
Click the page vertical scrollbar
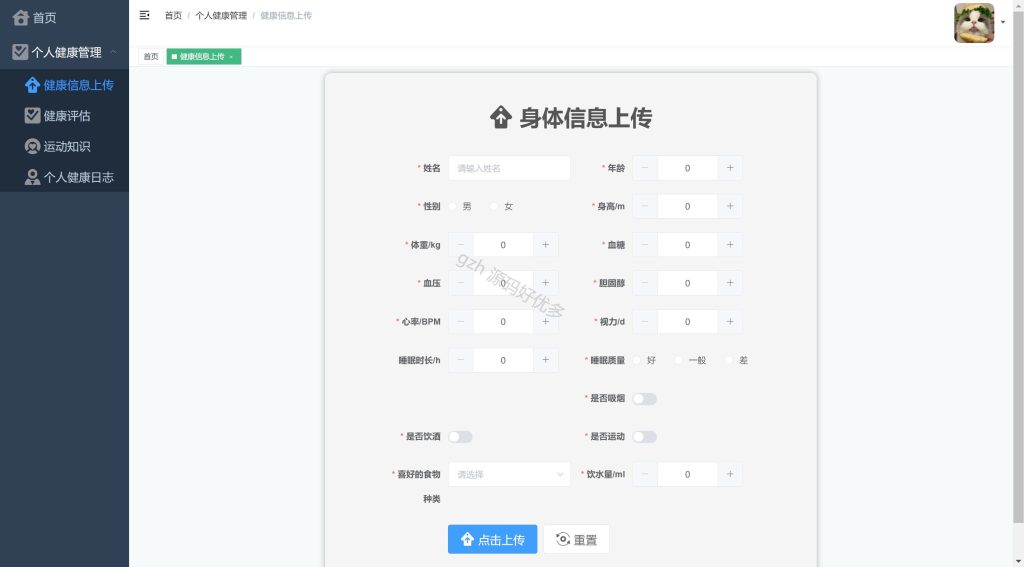pyautogui.click(x=1018, y=268)
